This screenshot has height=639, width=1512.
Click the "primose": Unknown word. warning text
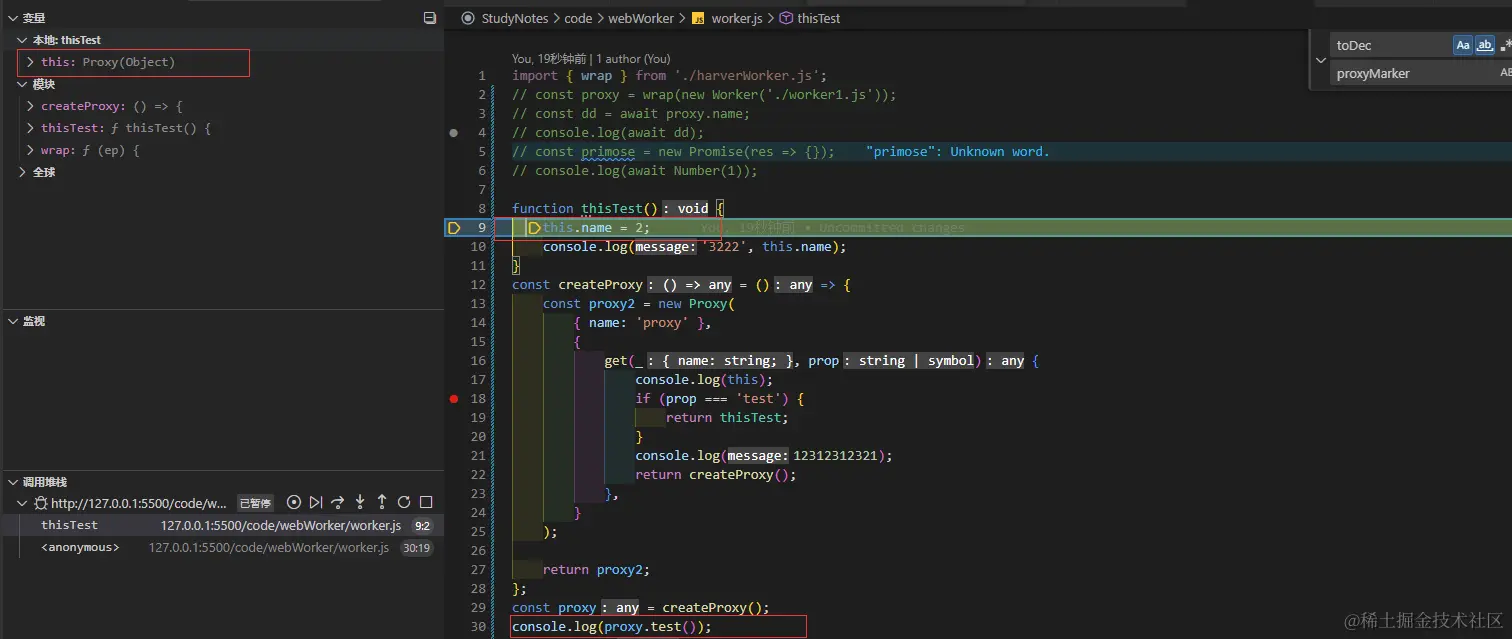tap(958, 152)
